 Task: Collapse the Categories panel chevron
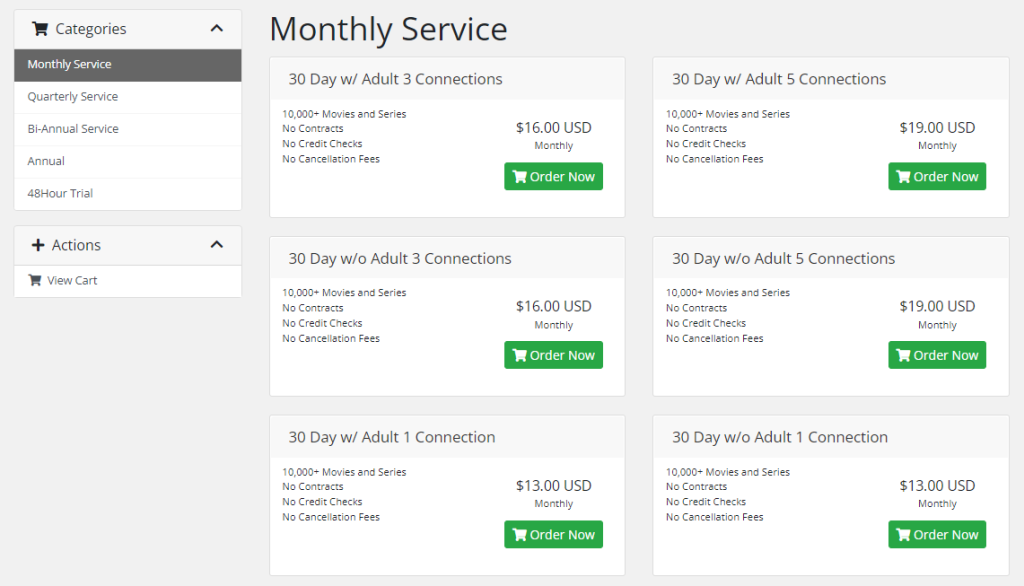(217, 29)
